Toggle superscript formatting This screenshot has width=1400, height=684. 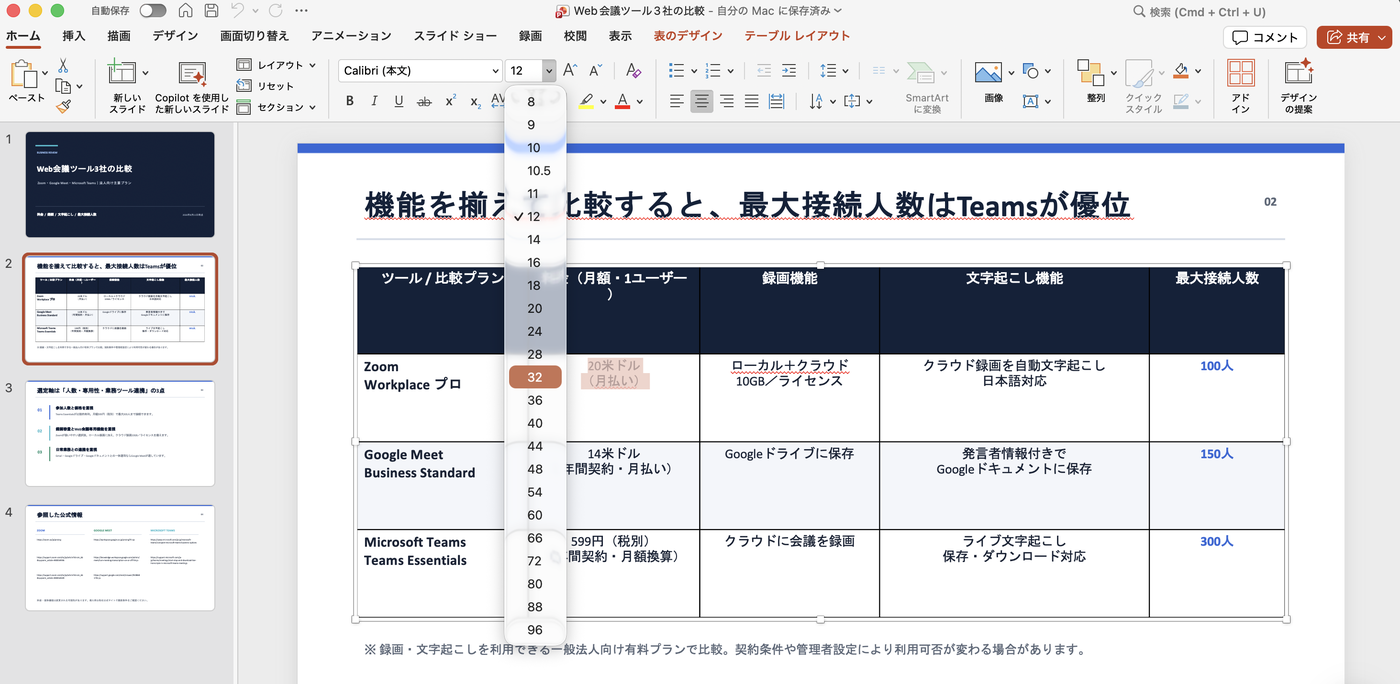point(450,101)
